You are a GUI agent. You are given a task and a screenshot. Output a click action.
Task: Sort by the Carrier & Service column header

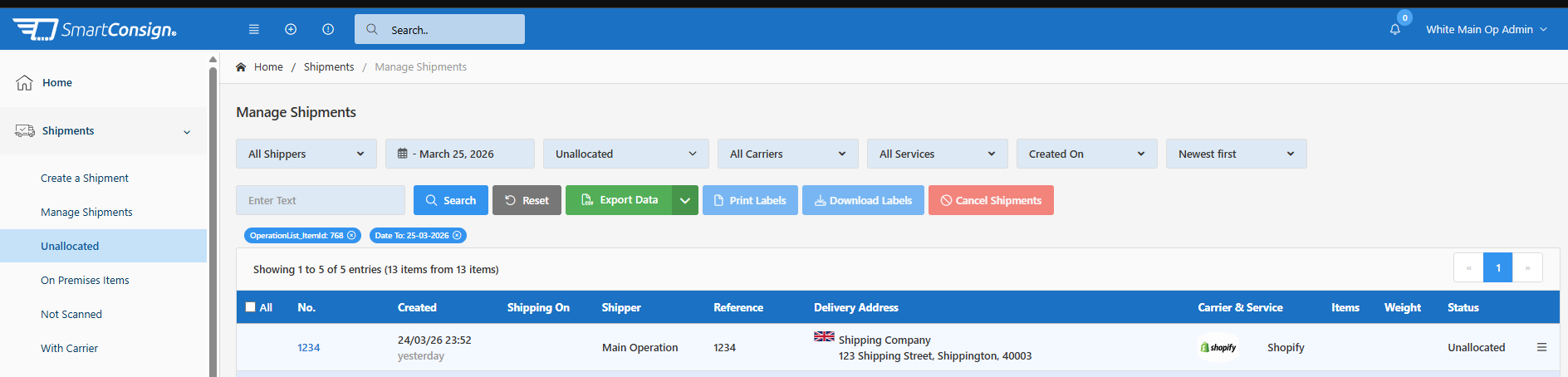coord(1240,307)
